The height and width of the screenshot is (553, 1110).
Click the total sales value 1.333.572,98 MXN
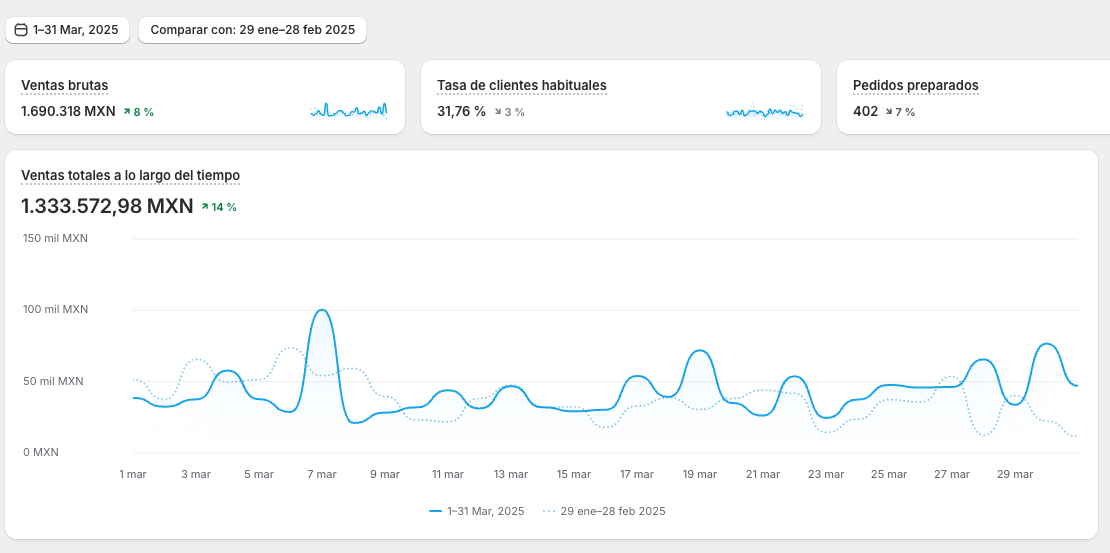click(x=107, y=207)
